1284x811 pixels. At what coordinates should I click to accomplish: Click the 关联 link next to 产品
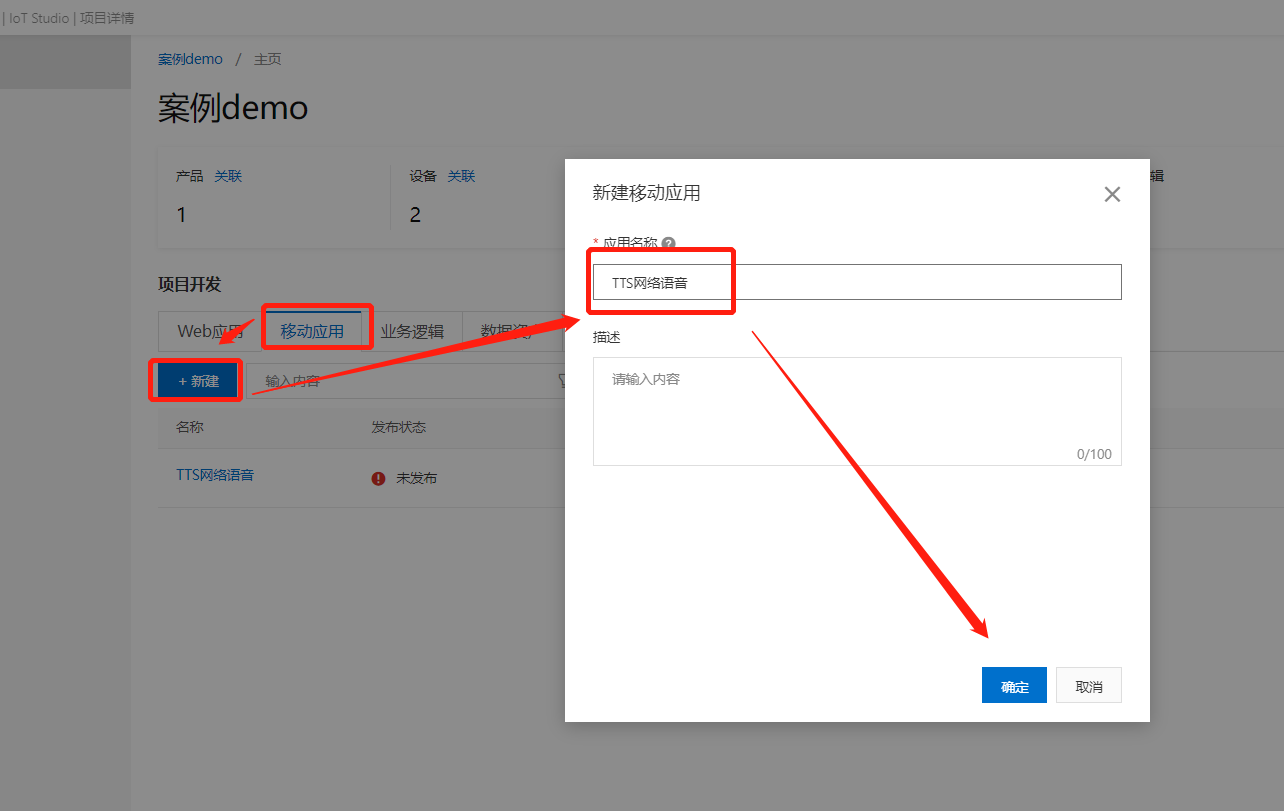228,176
